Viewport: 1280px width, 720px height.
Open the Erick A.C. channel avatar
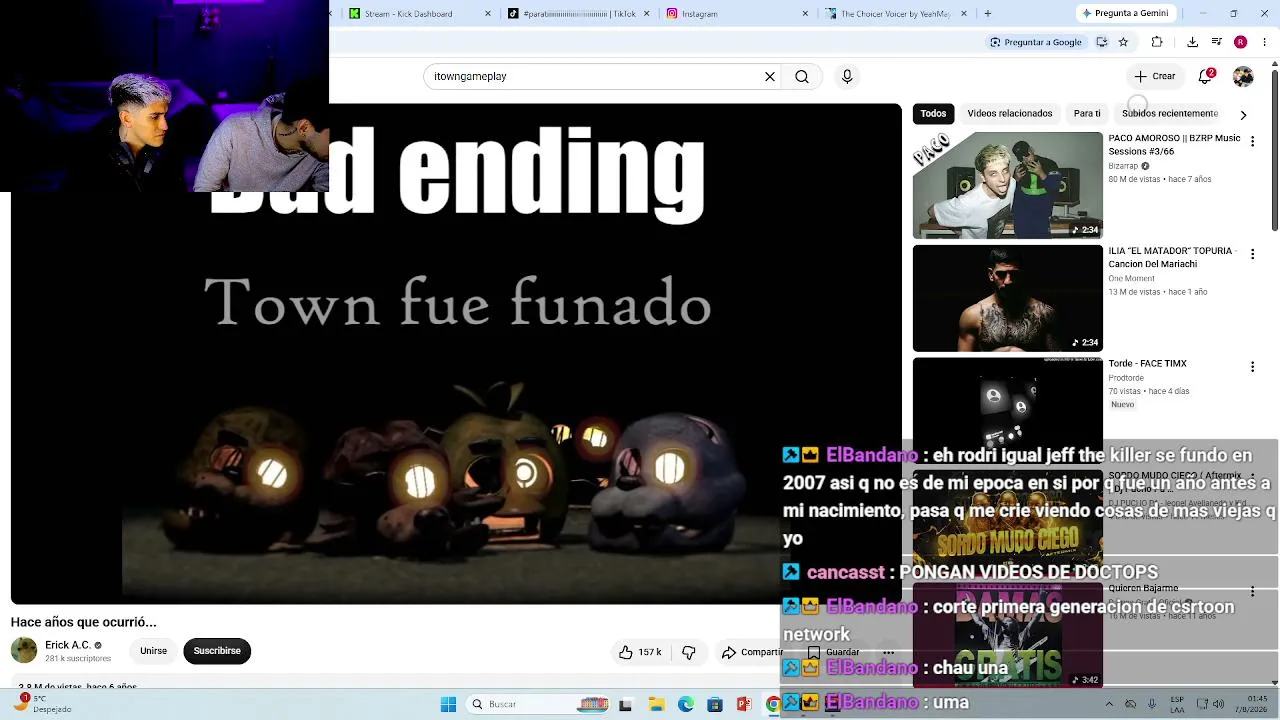tap(24, 651)
